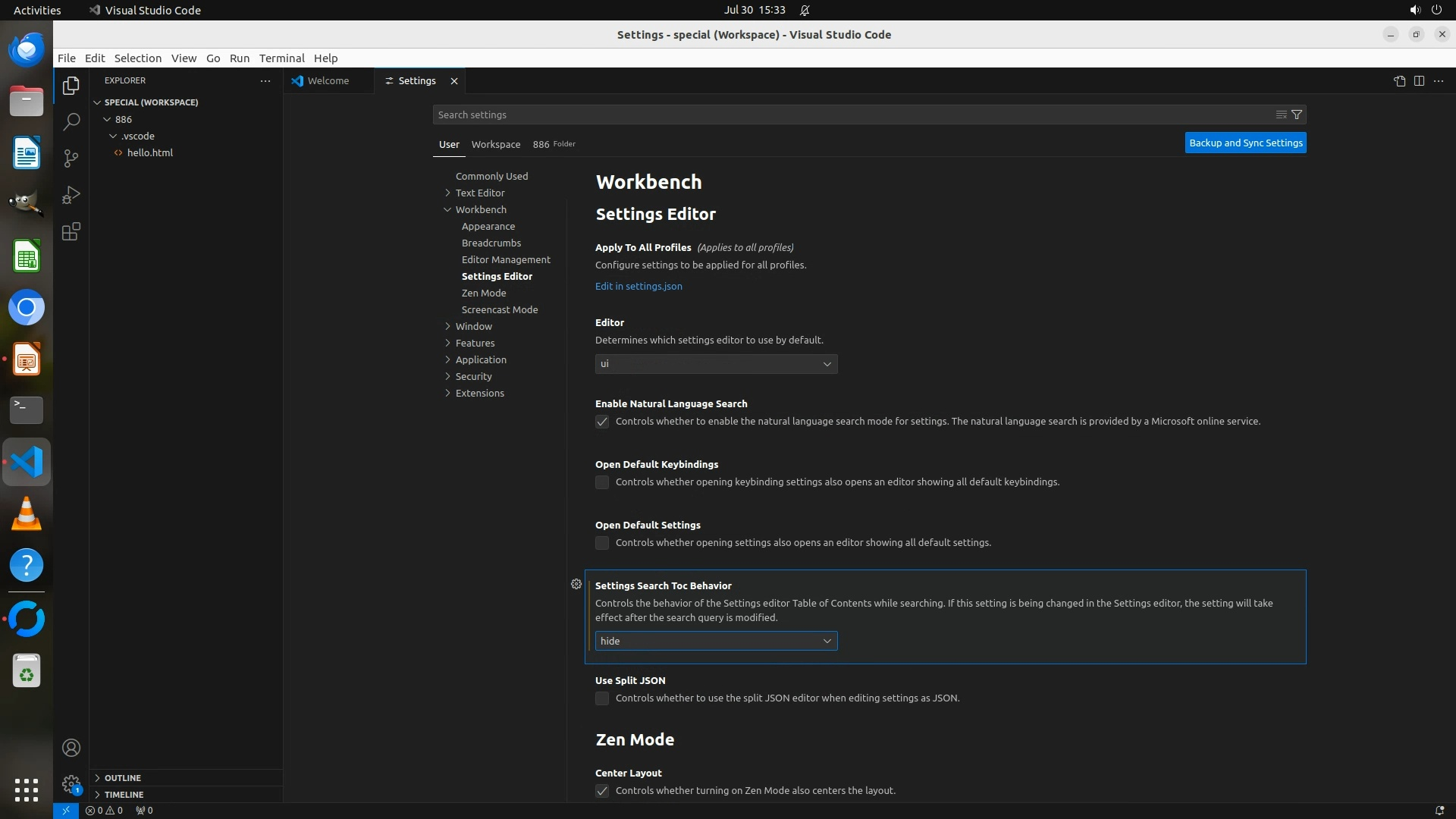The image size is (1456, 819).
Task: Click the Search settings input field
Action: [x=849, y=115]
